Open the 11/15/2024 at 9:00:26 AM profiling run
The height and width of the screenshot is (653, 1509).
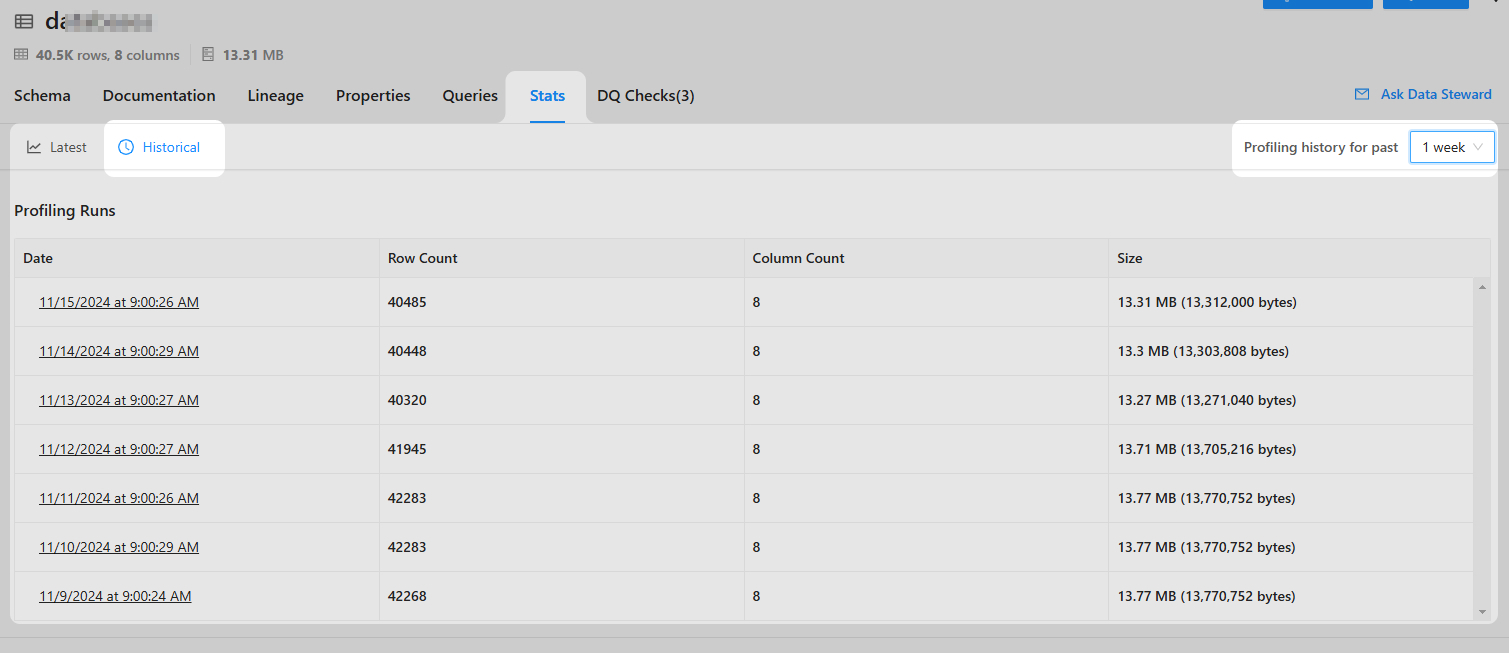pos(119,302)
